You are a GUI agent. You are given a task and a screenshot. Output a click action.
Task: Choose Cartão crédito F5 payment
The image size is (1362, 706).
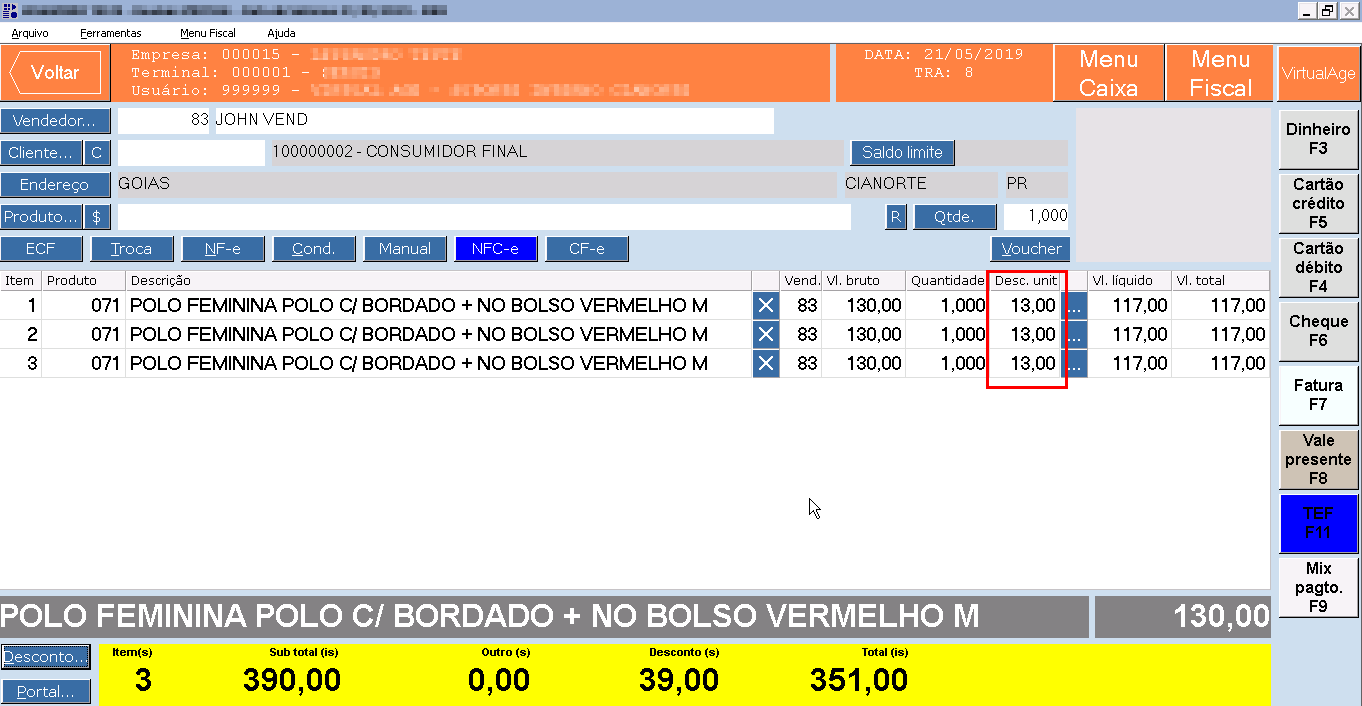pos(1318,204)
